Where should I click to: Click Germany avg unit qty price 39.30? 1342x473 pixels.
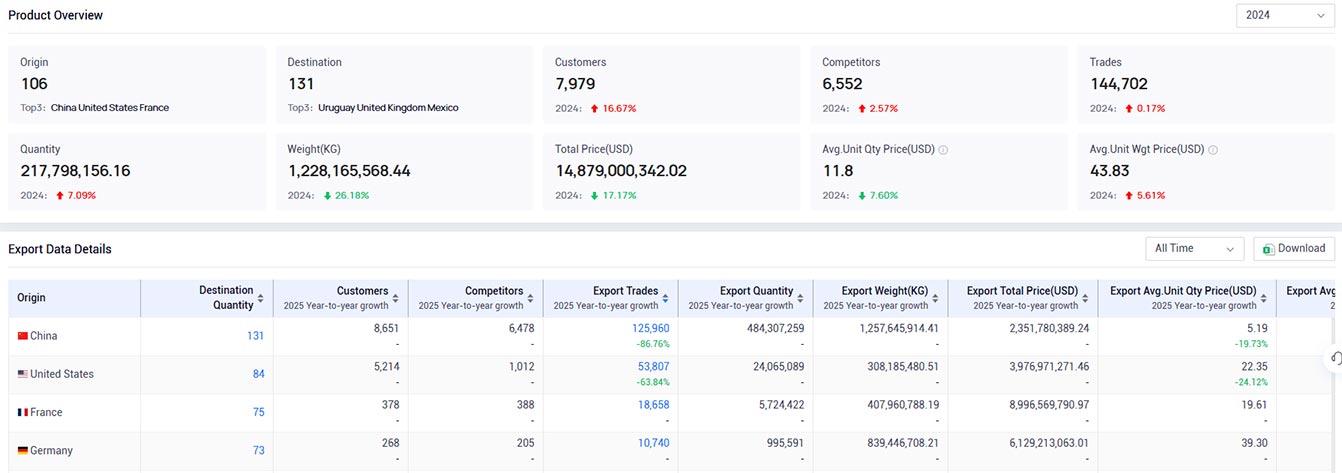pyautogui.click(x=1254, y=443)
